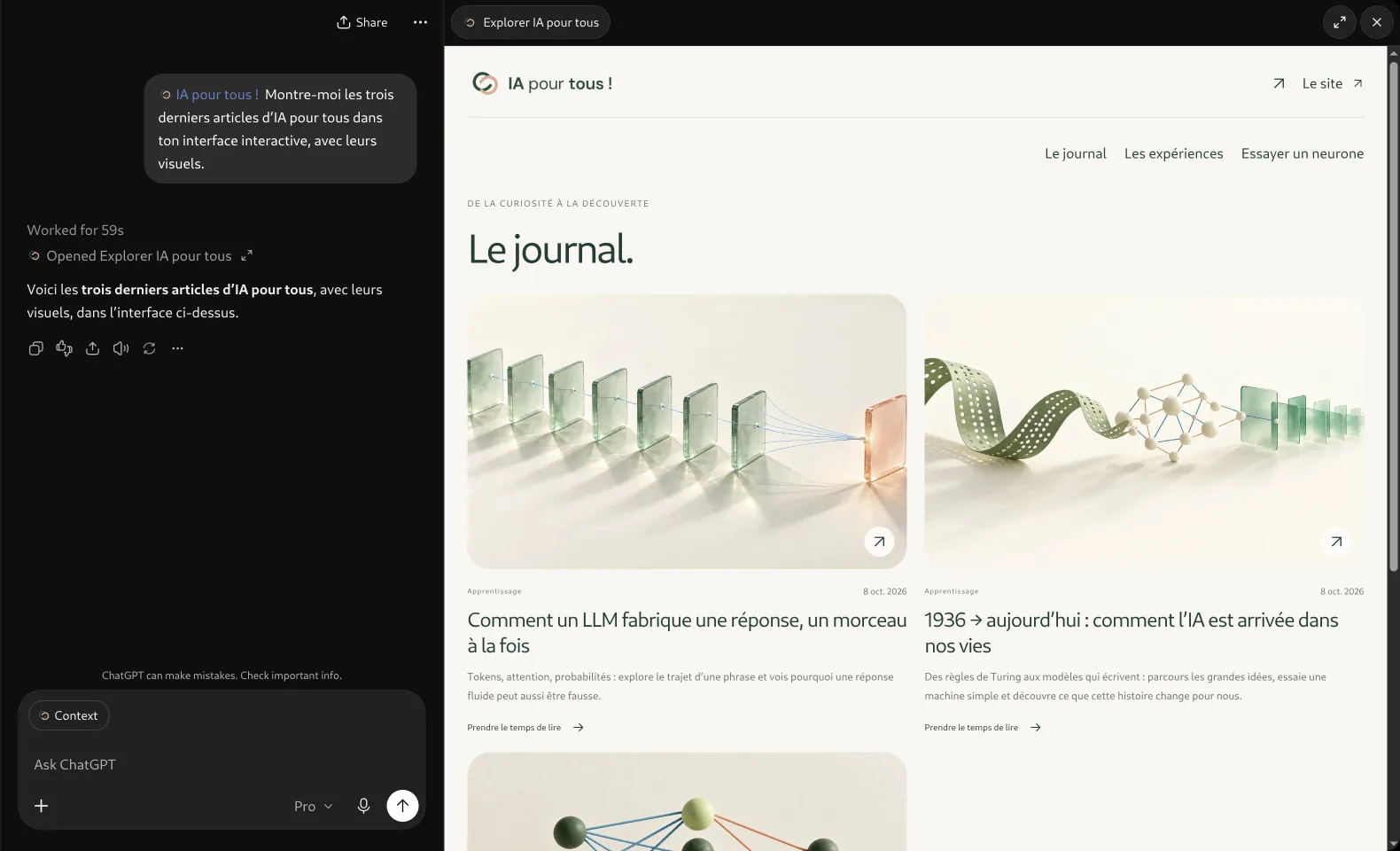
Task: Click the scrollbar down arrow in the panel
Action: 1393,844
